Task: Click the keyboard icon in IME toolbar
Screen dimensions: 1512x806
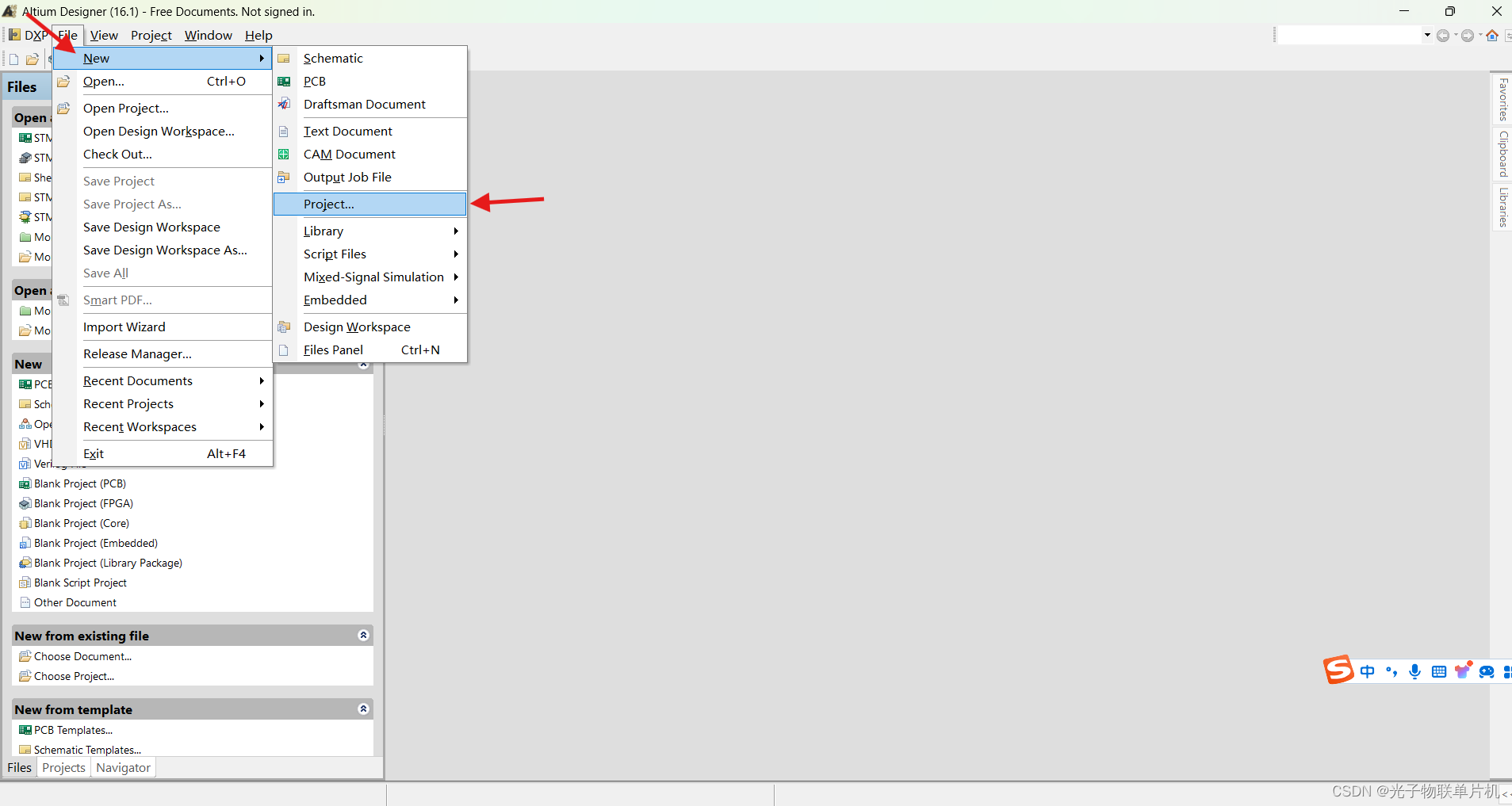Action: click(1439, 672)
